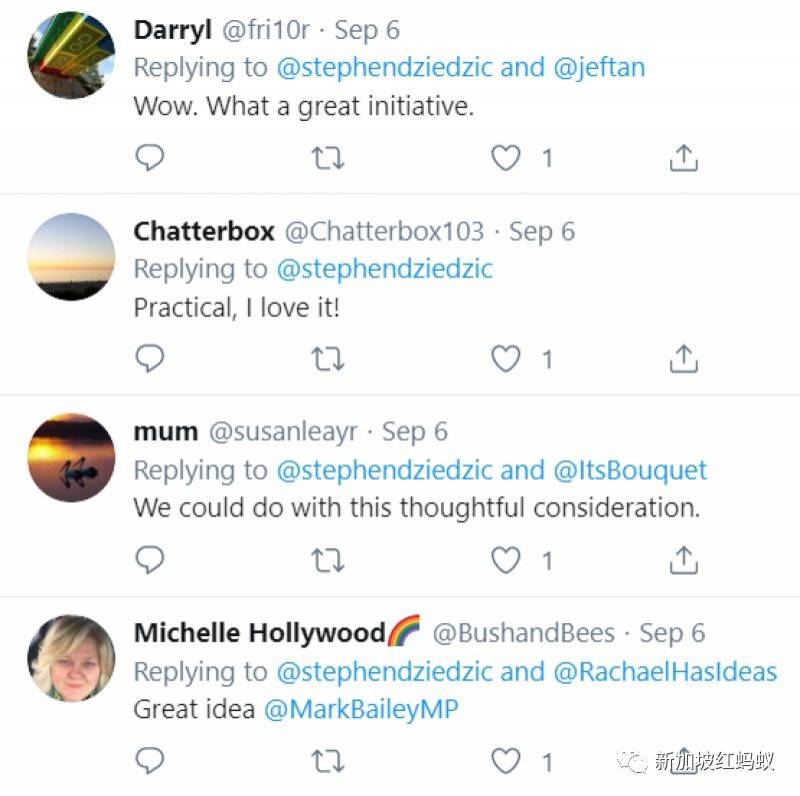Open the @jeftan profile link

coord(599,67)
